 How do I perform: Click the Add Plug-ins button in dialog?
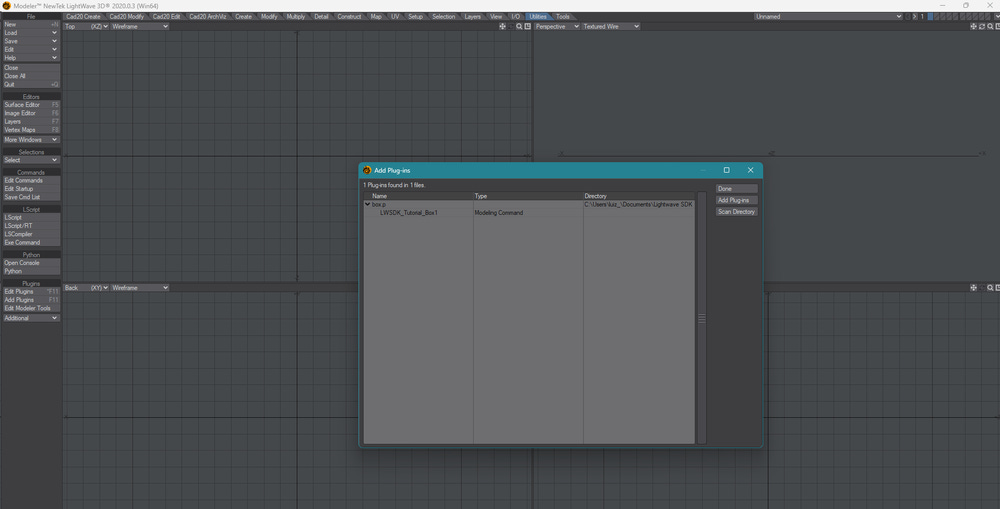[x=737, y=200]
